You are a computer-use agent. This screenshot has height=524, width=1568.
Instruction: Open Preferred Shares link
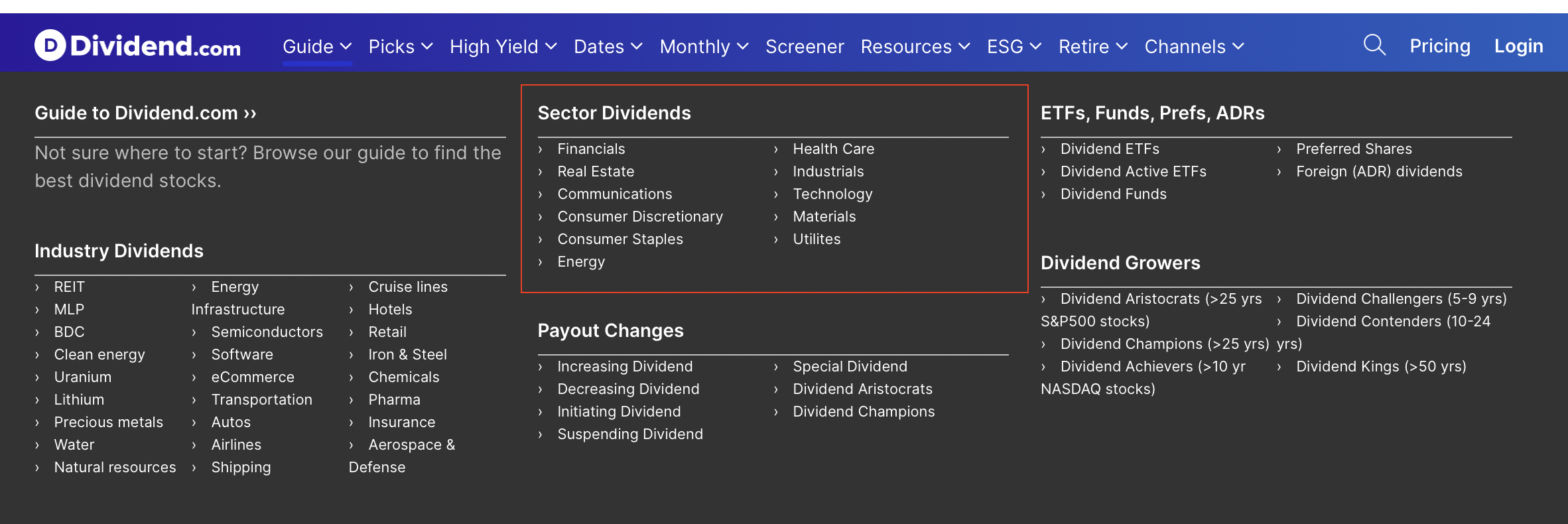(x=1354, y=149)
